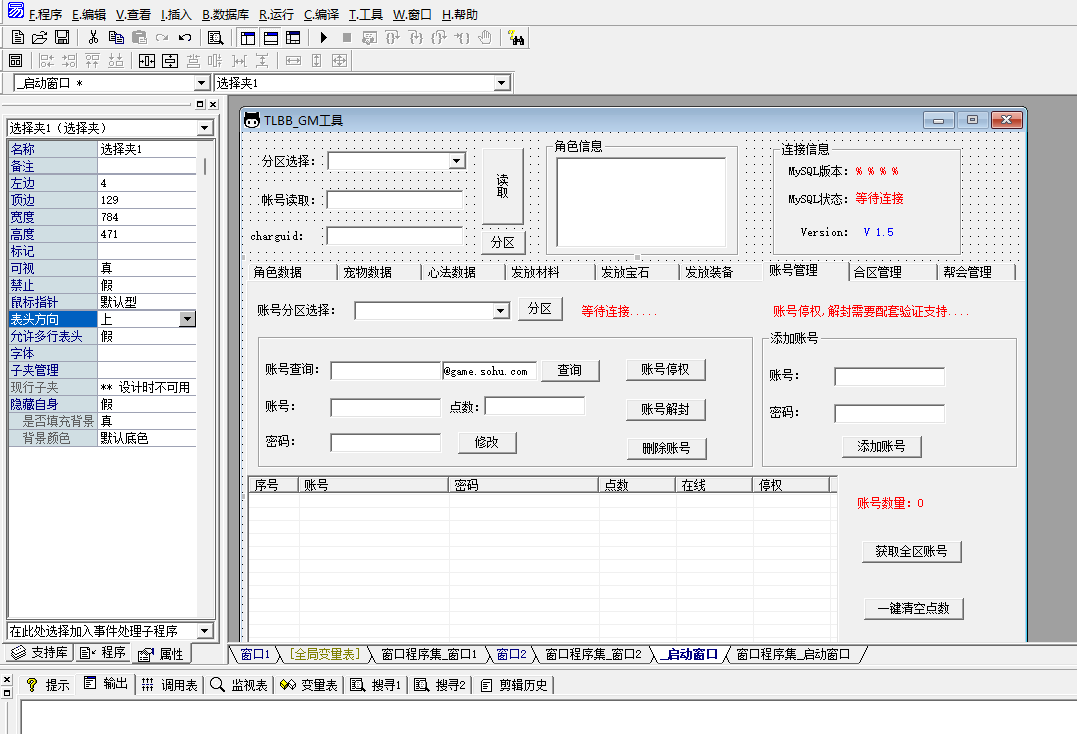
Task: Click the 查询 button
Action: click(570, 371)
